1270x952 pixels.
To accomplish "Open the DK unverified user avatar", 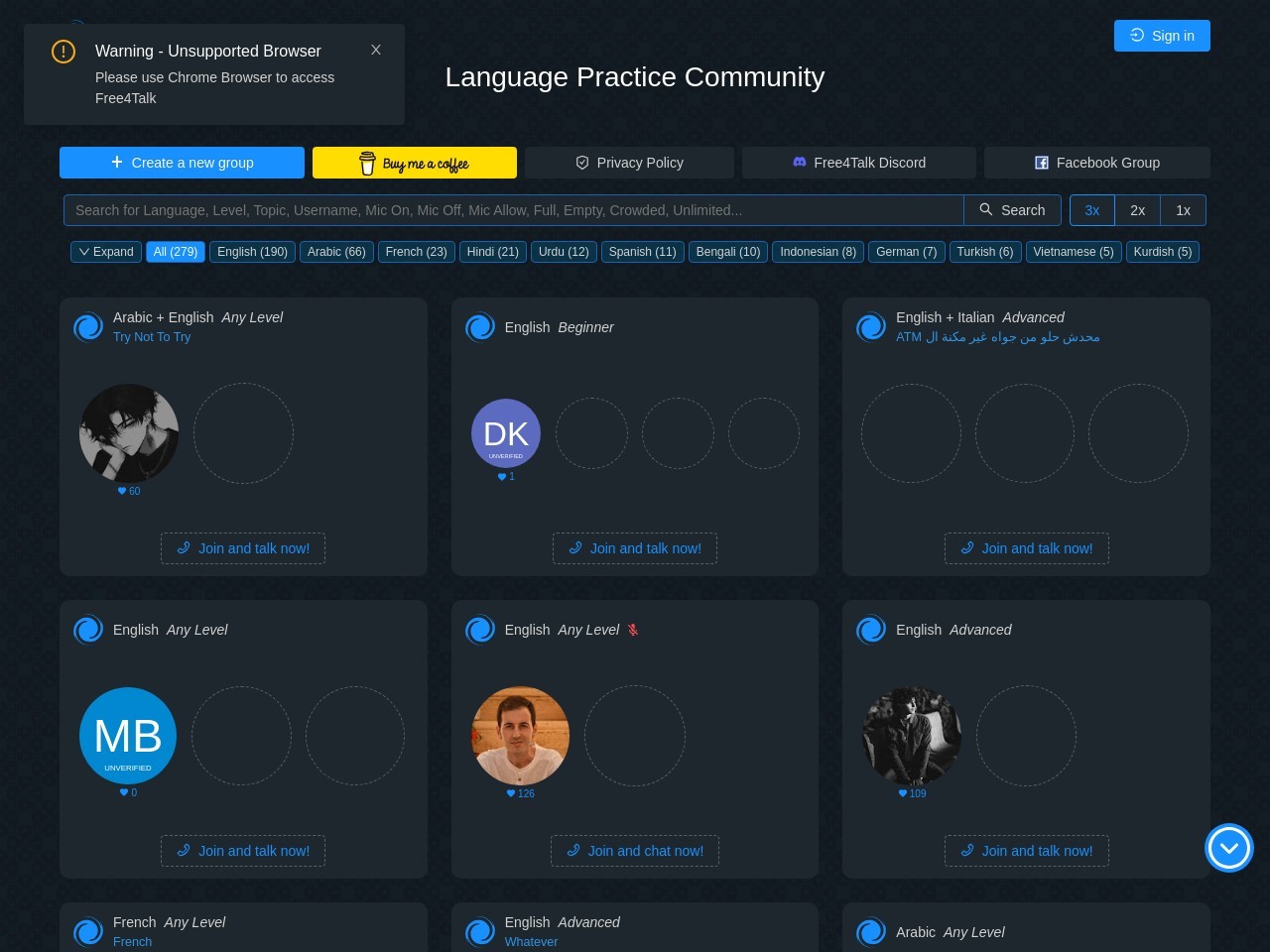I will tap(506, 433).
